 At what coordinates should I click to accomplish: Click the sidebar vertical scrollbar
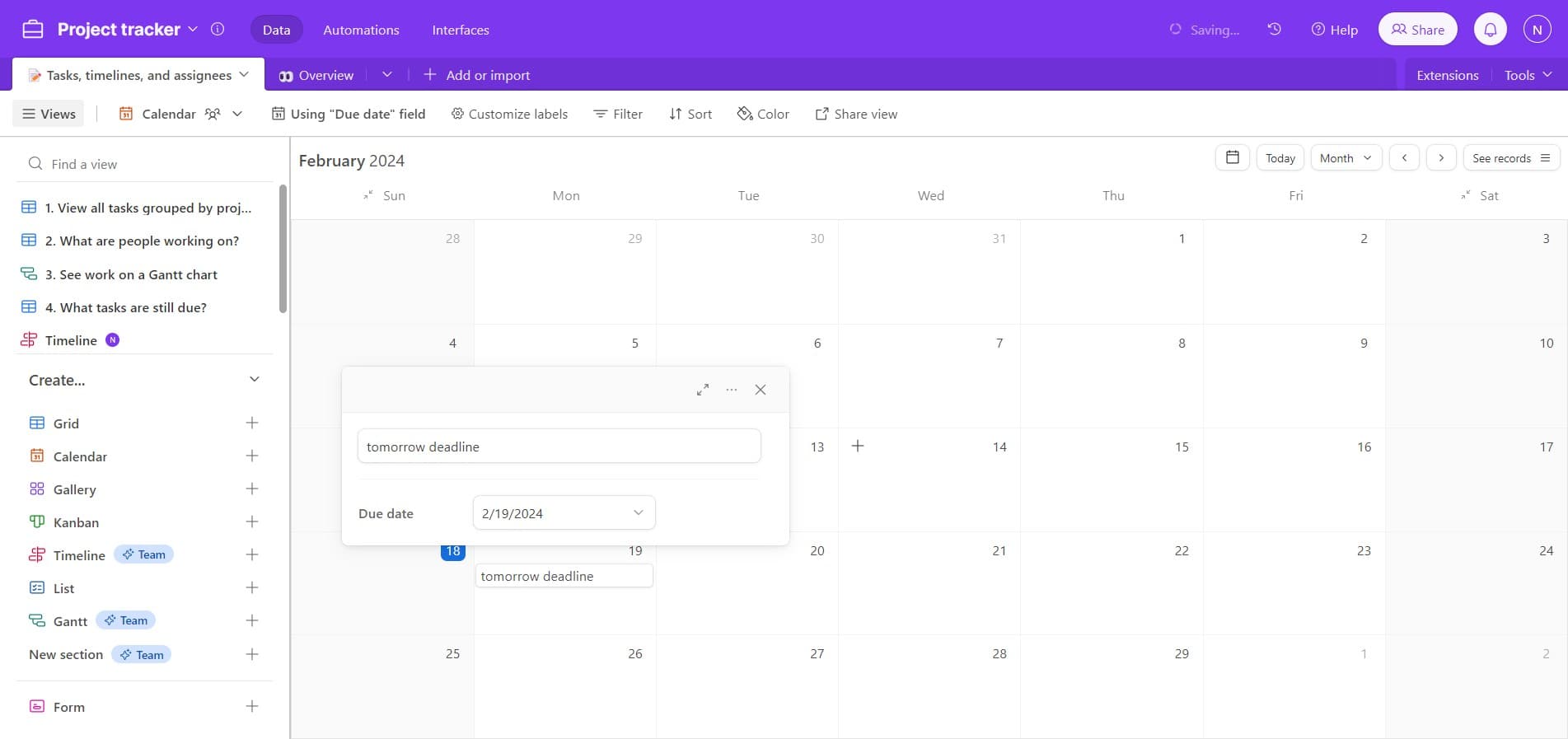[283, 249]
